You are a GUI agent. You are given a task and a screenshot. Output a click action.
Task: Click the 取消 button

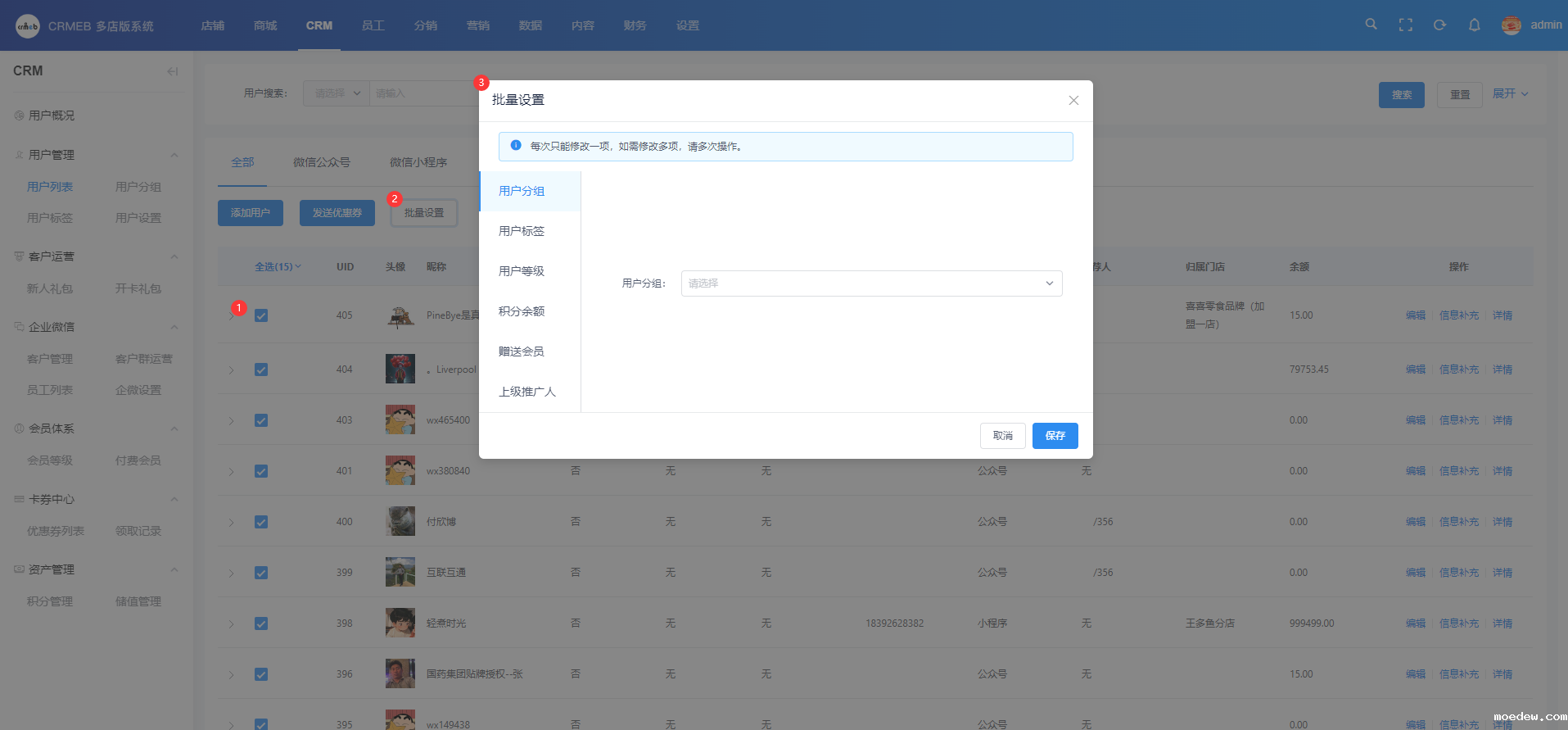1002,436
